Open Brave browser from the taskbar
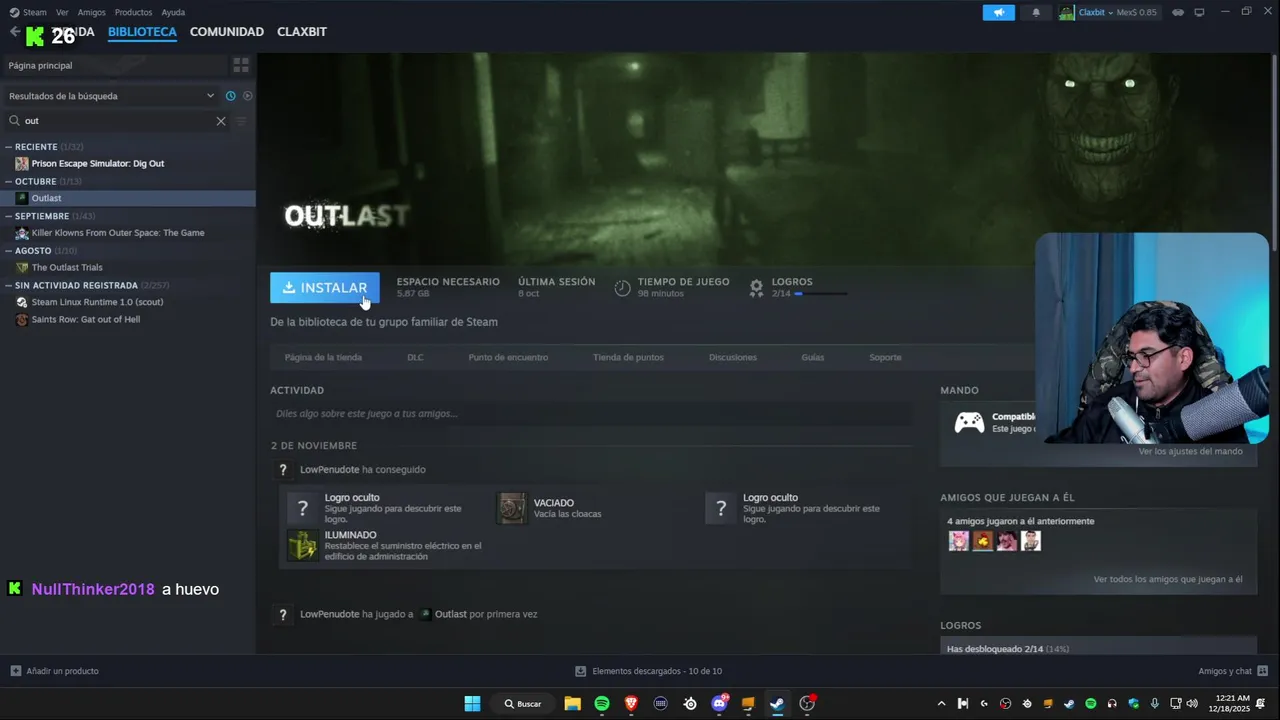 (x=631, y=704)
